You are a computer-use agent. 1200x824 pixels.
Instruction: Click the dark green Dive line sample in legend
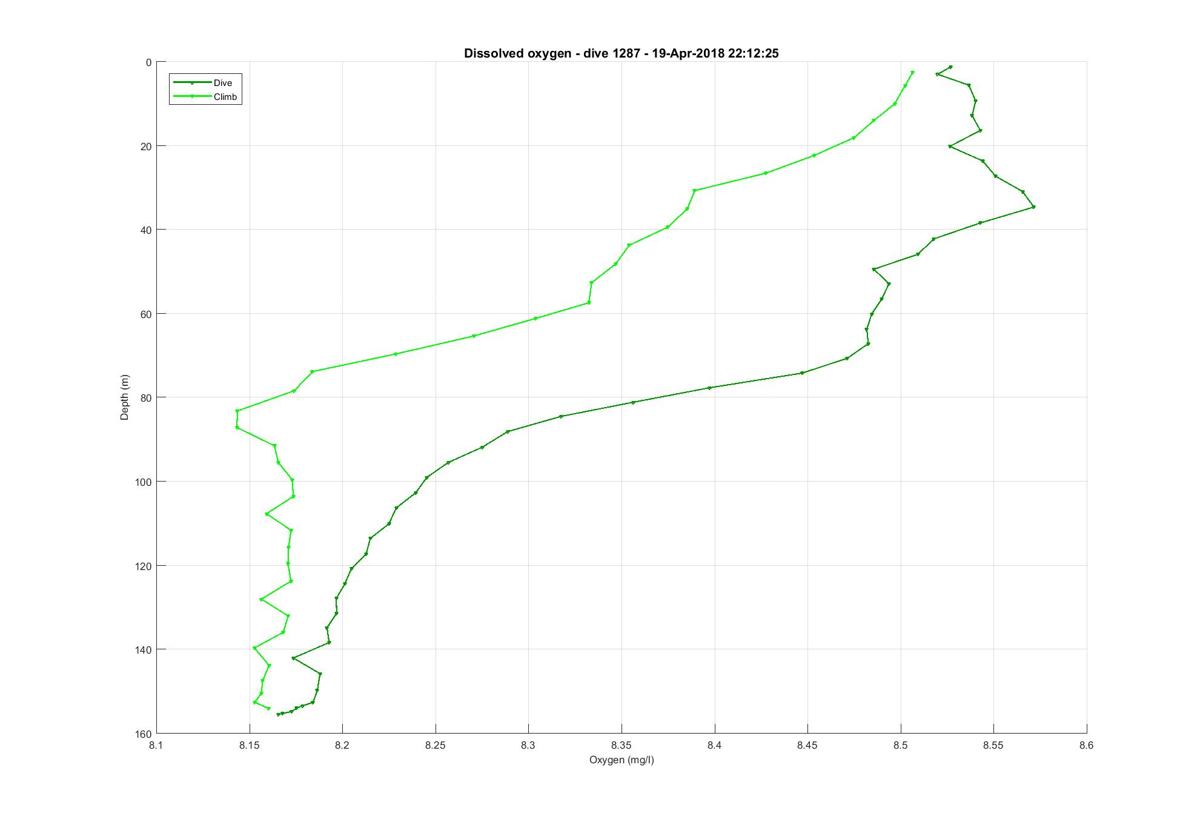[192, 82]
